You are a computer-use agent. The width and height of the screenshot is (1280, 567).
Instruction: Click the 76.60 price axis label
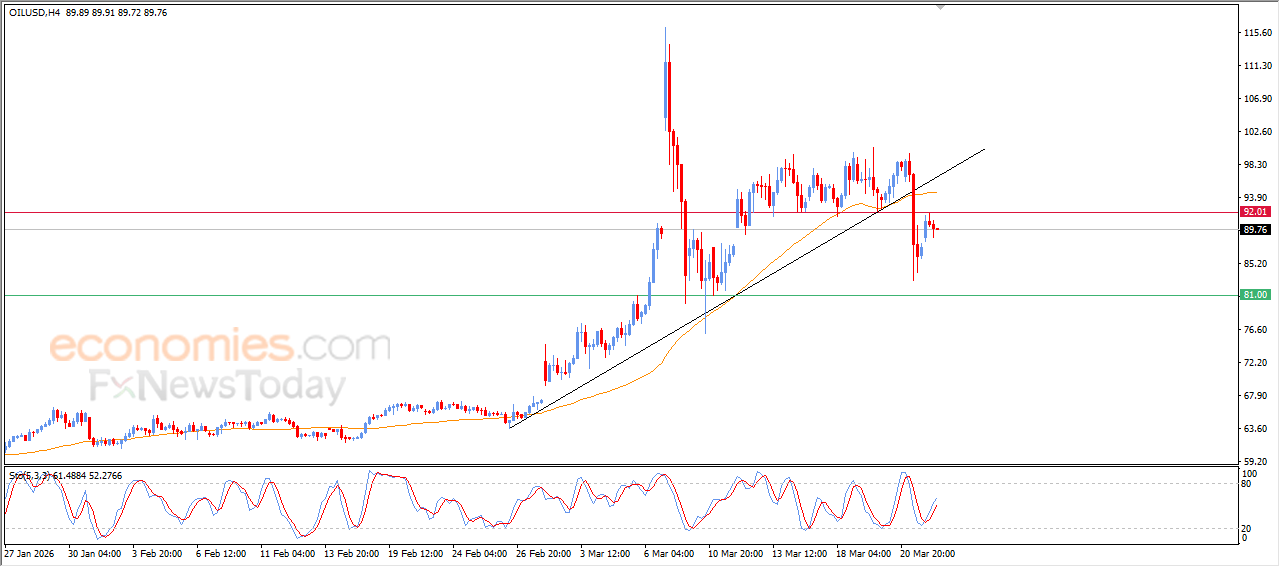click(1255, 330)
